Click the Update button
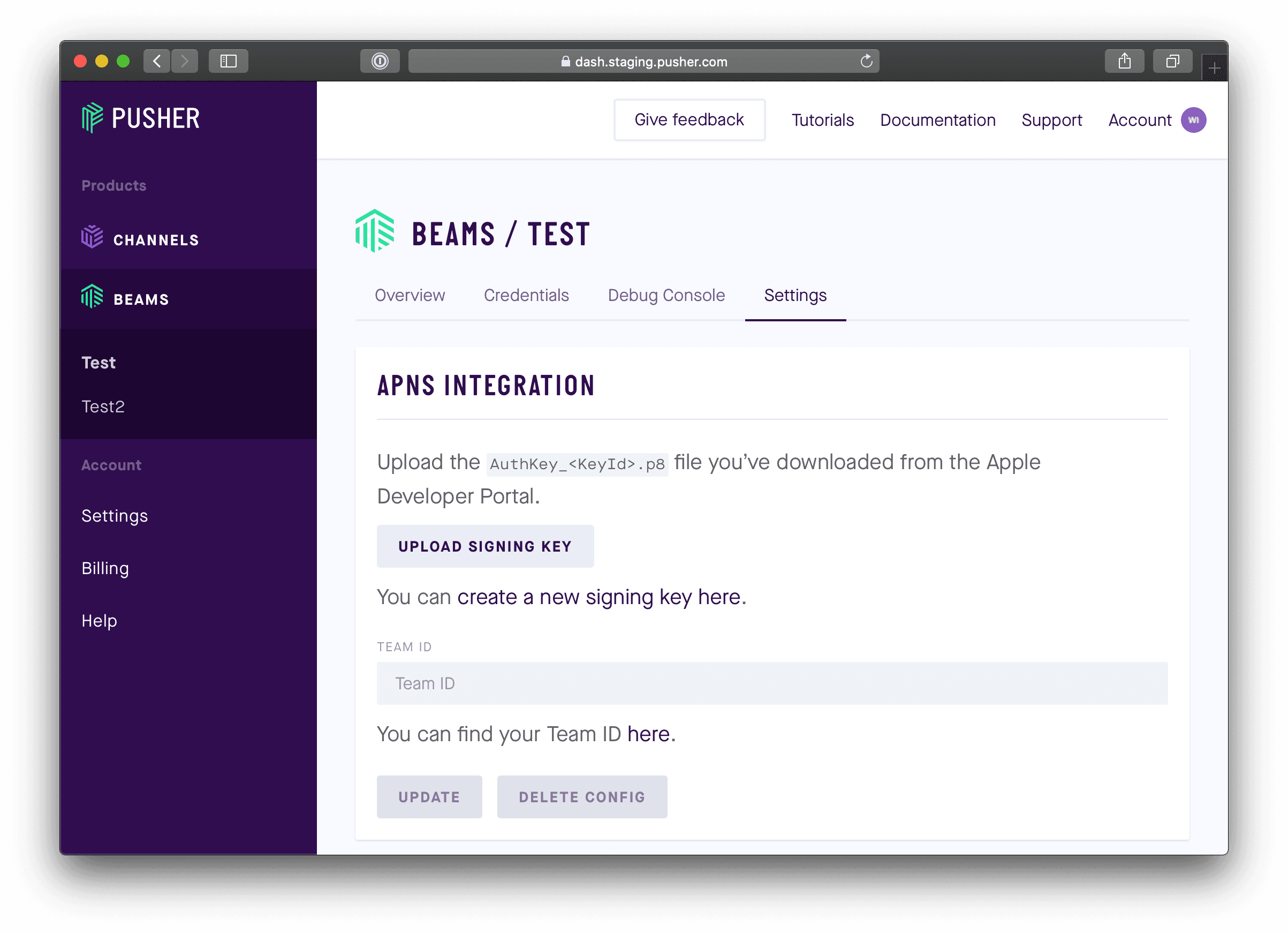 [x=429, y=796]
